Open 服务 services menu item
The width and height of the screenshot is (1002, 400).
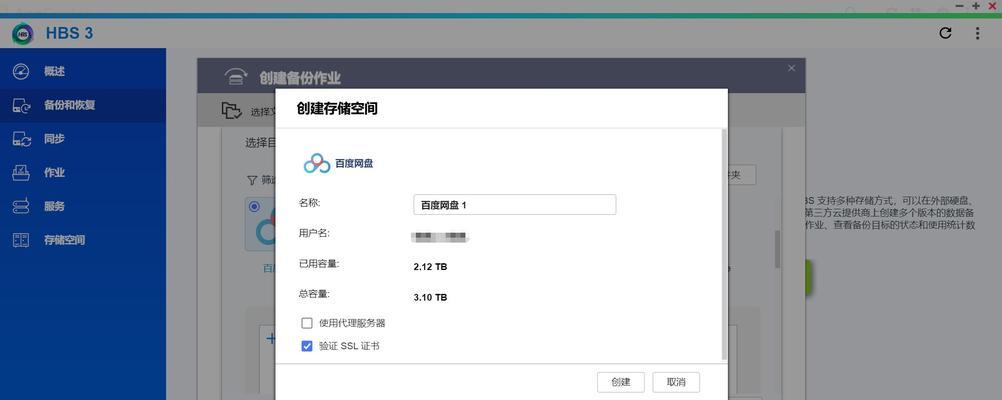[54, 206]
